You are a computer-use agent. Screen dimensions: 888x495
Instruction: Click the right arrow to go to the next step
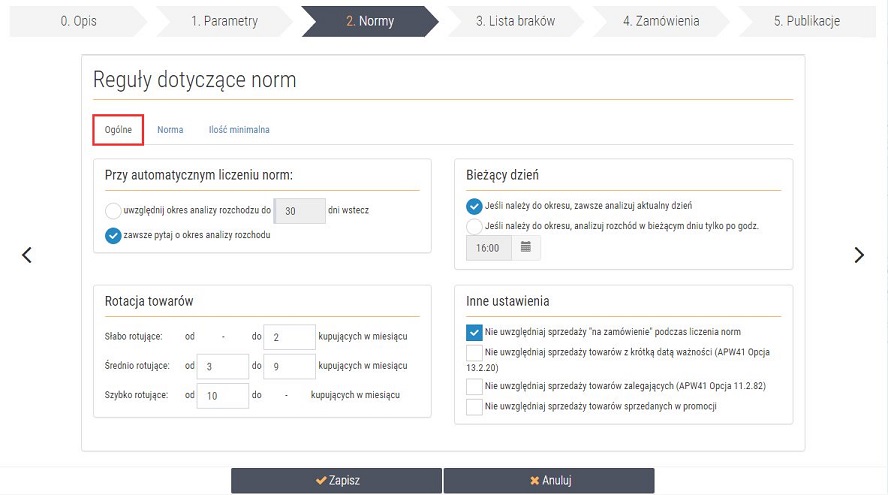click(859, 255)
